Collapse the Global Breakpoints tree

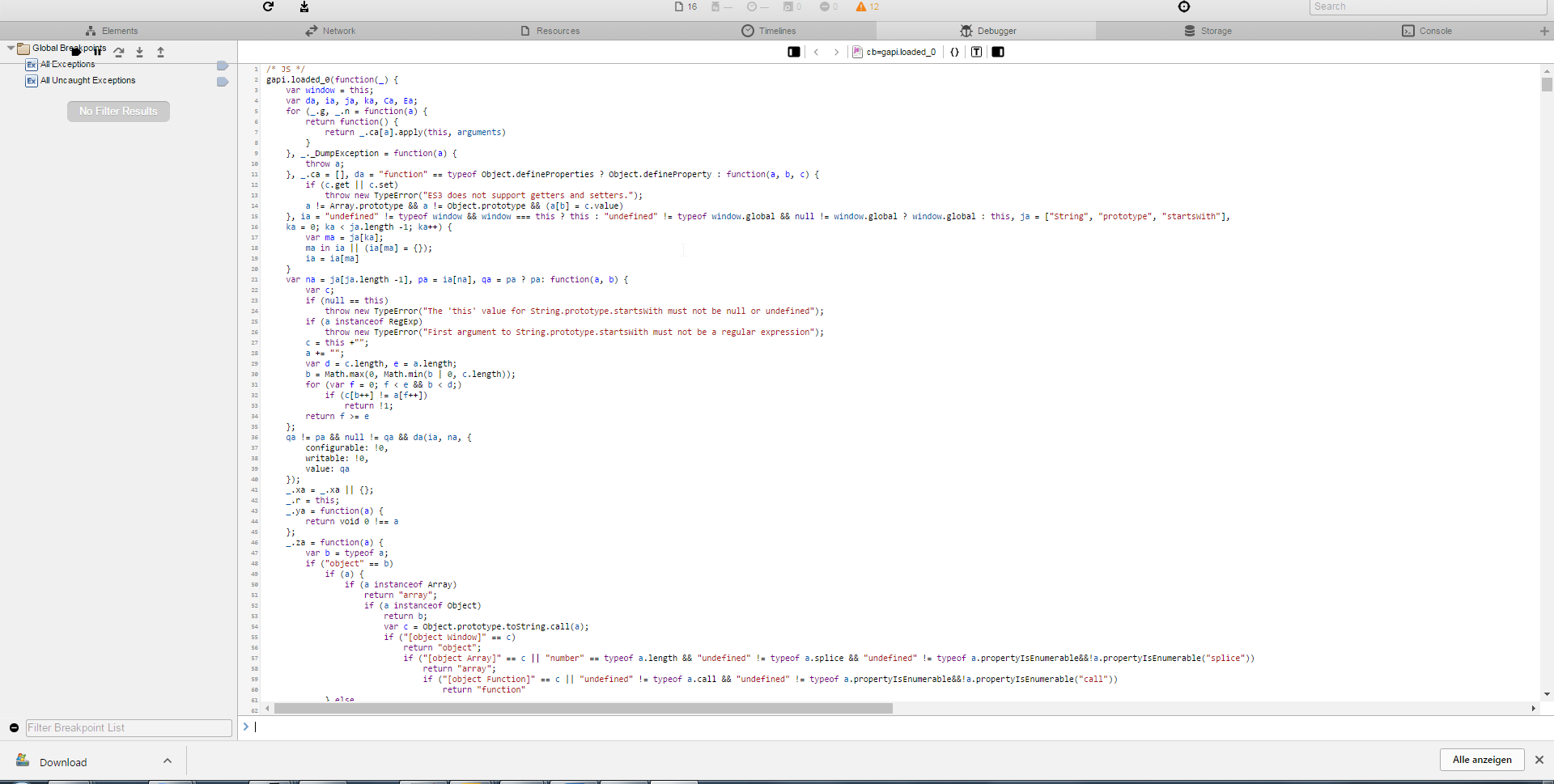pyautogui.click(x=11, y=49)
